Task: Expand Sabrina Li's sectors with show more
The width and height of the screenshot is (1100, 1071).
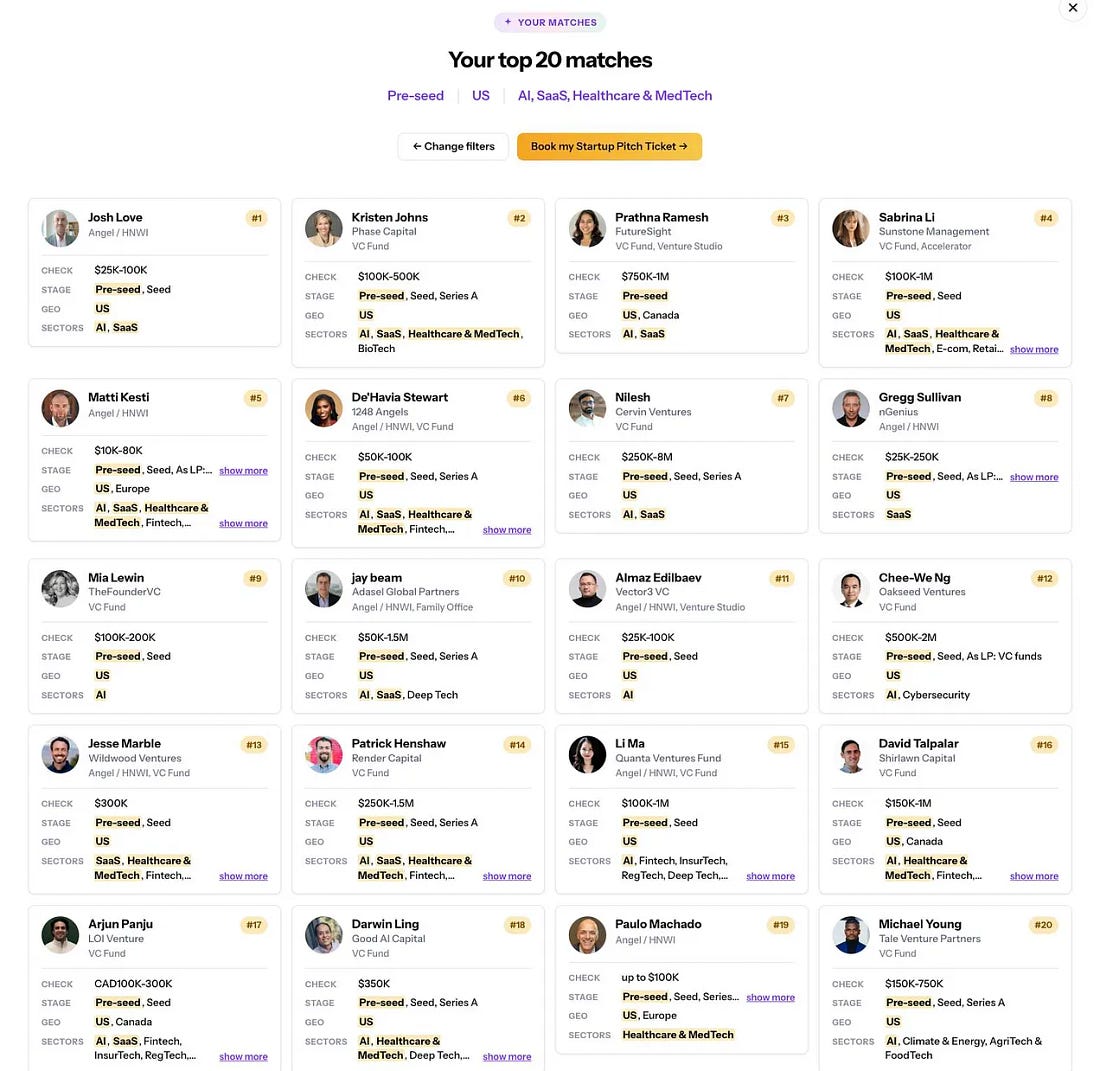Action: tap(1034, 349)
